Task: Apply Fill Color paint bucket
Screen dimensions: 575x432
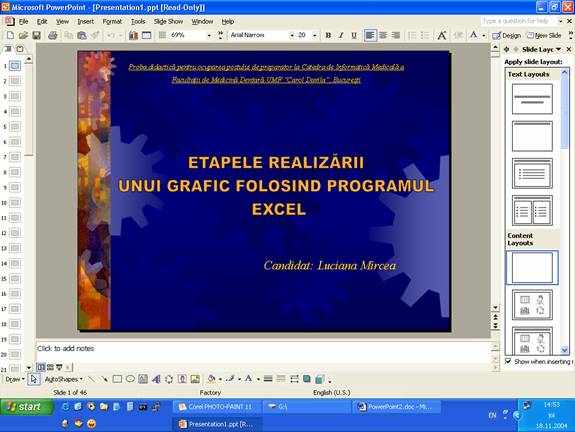Action: (211, 379)
